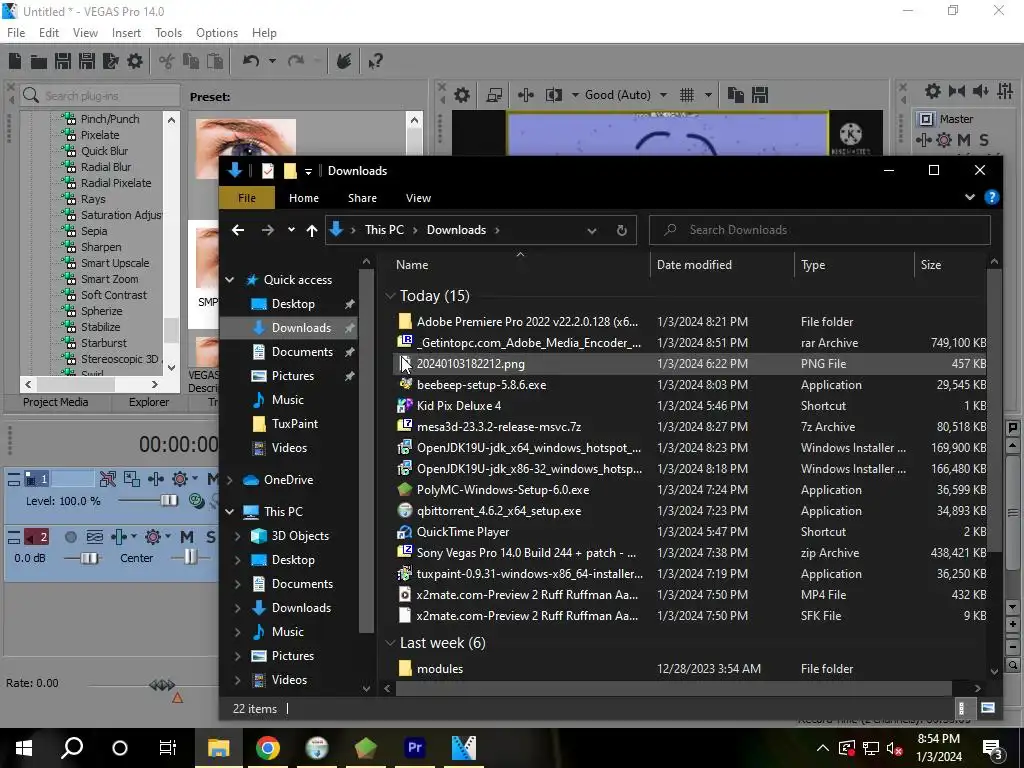The image size is (1024, 768).
Task: Open Video Preview project properties gear icon
Action: (462, 95)
